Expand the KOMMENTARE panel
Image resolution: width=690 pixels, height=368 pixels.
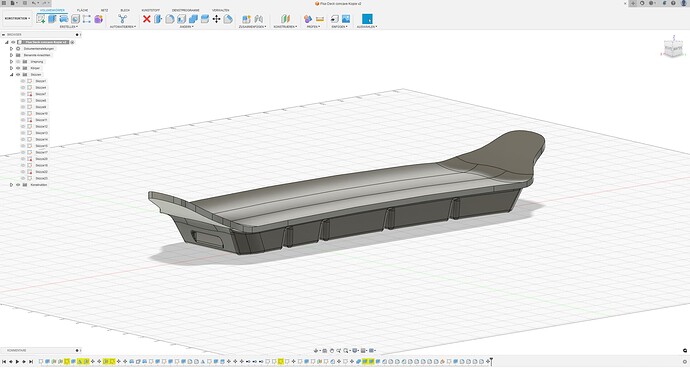[77, 351]
